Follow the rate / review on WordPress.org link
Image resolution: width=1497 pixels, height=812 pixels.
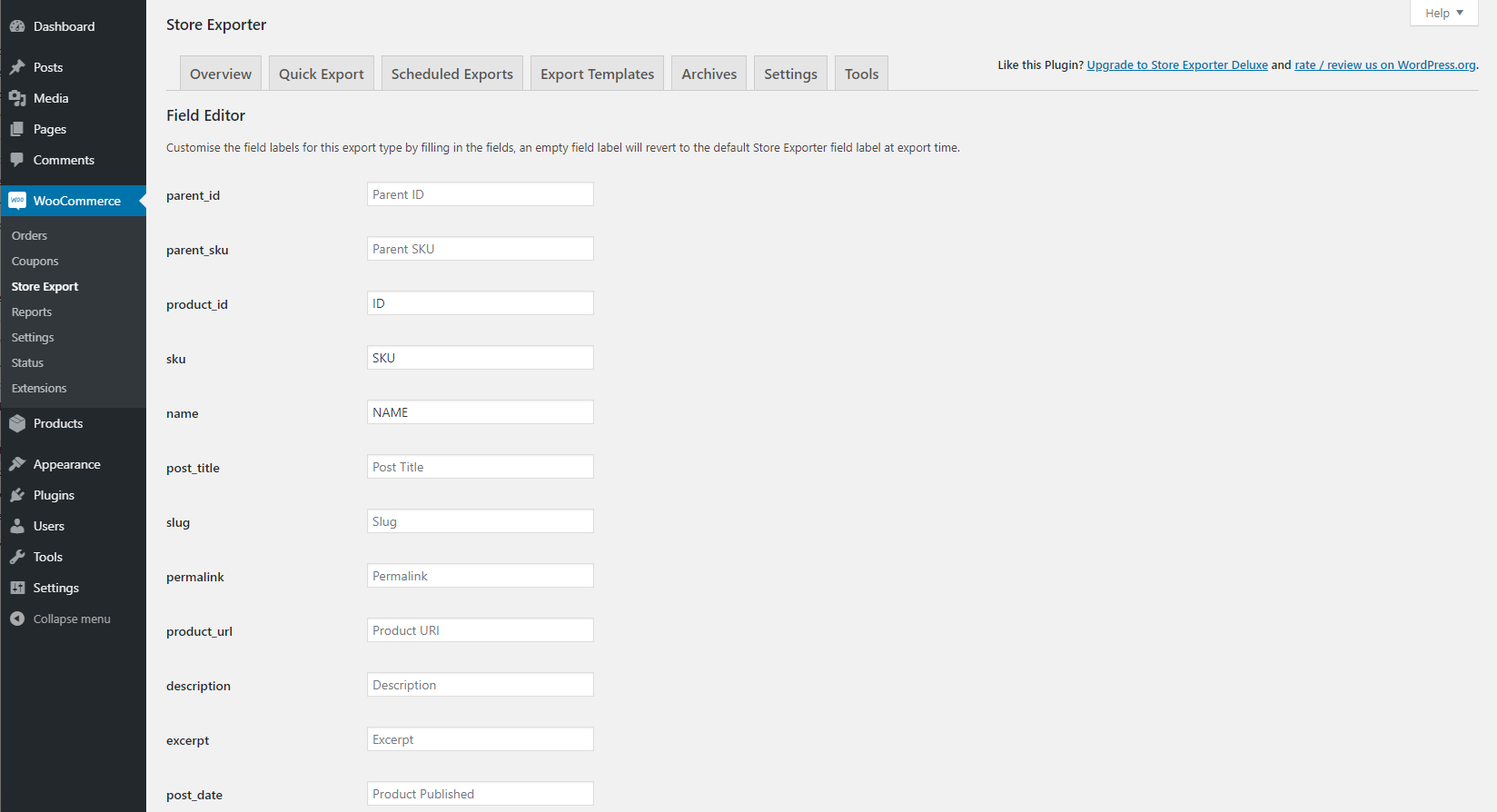point(1384,64)
